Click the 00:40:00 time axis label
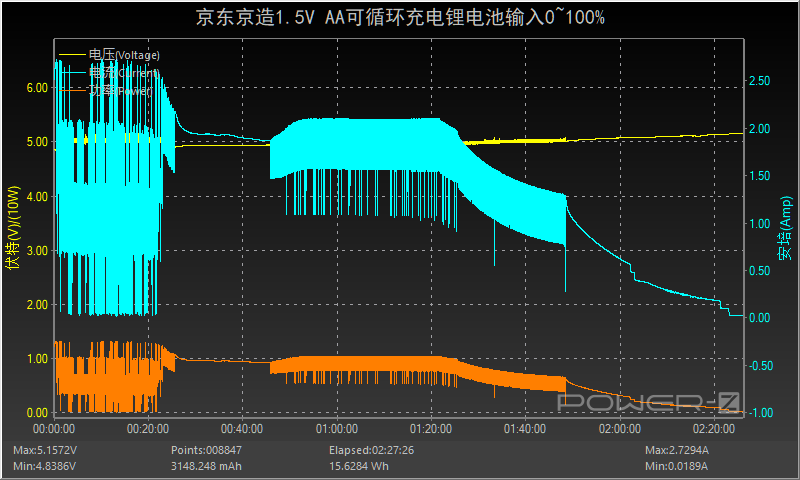Viewport: 800px width, 480px height. click(x=242, y=429)
